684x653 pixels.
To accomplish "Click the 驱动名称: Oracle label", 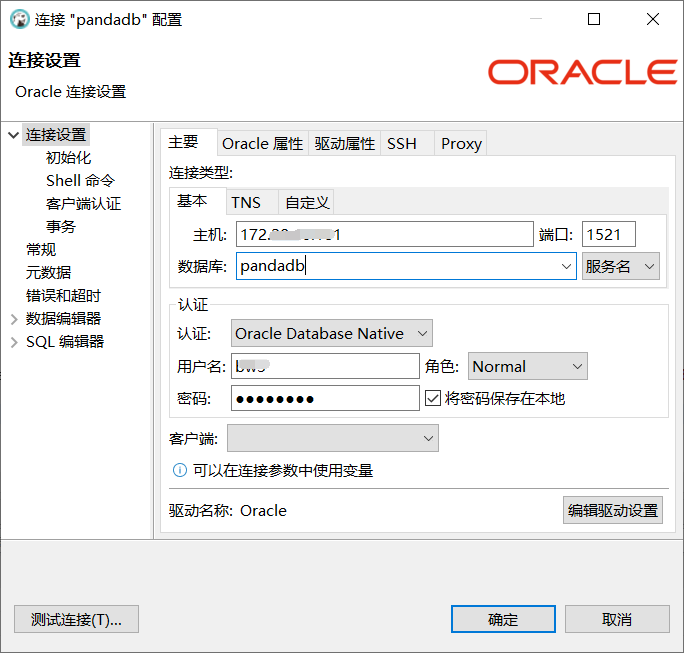I will pyautogui.click(x=228, y=510).
